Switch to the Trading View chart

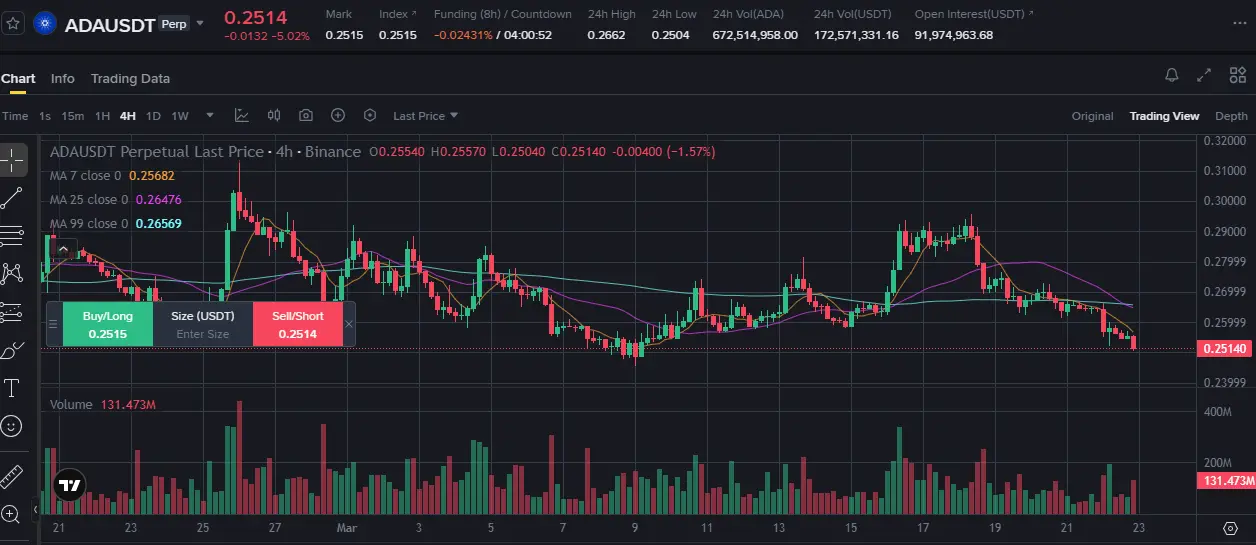point(1164,116)
